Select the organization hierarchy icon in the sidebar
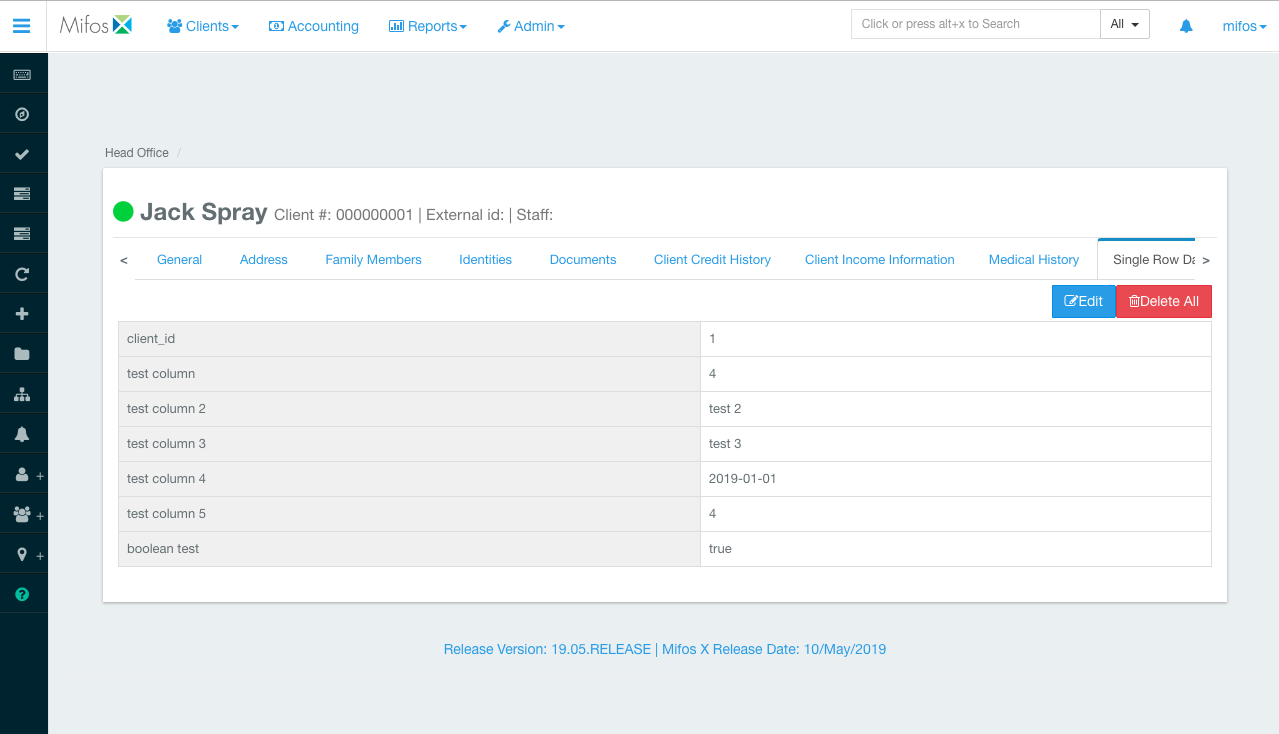 22,393
